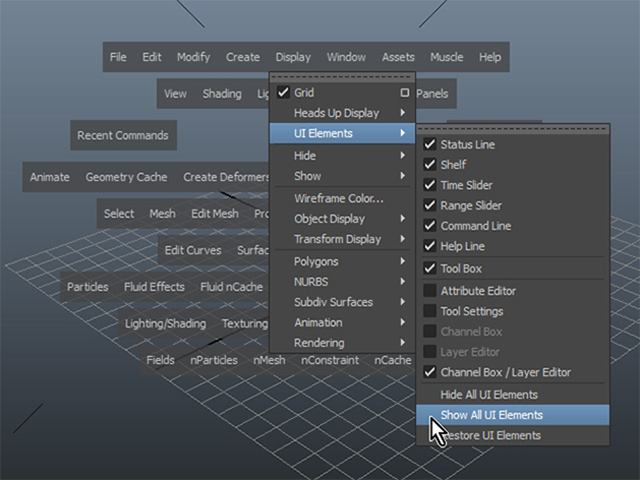Open the Mesh menu

tap(162, 213)
